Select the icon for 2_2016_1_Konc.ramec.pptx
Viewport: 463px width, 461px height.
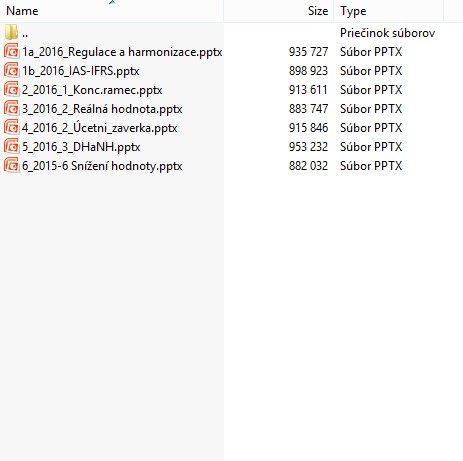pyautogui.click(x=11, y=90)
